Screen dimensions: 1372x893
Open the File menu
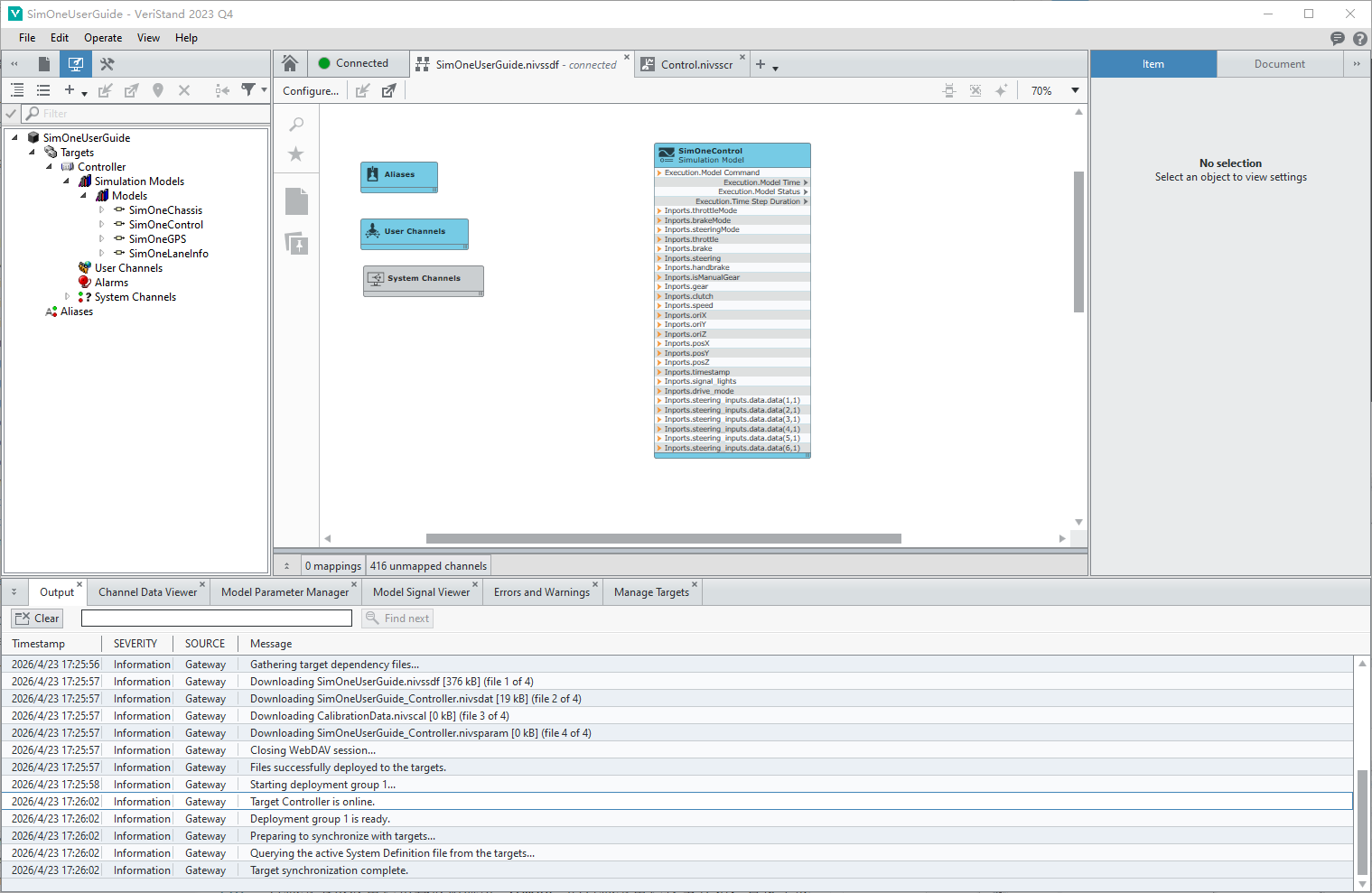point(27,38)
